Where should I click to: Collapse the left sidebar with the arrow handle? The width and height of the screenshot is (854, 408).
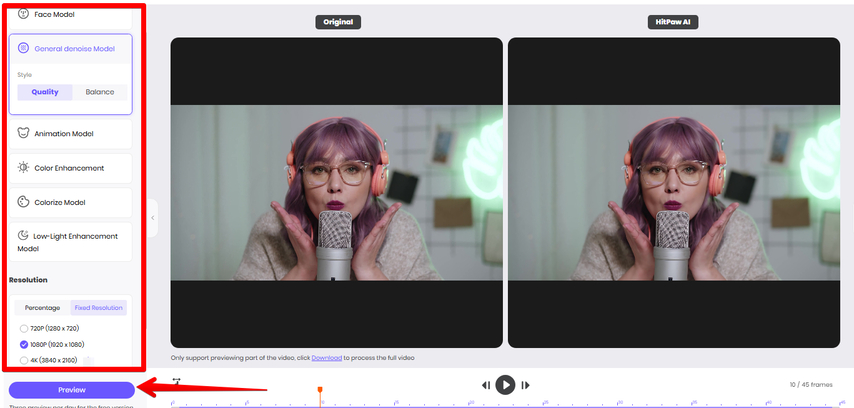pyautogui.click(x=152, y=218)
